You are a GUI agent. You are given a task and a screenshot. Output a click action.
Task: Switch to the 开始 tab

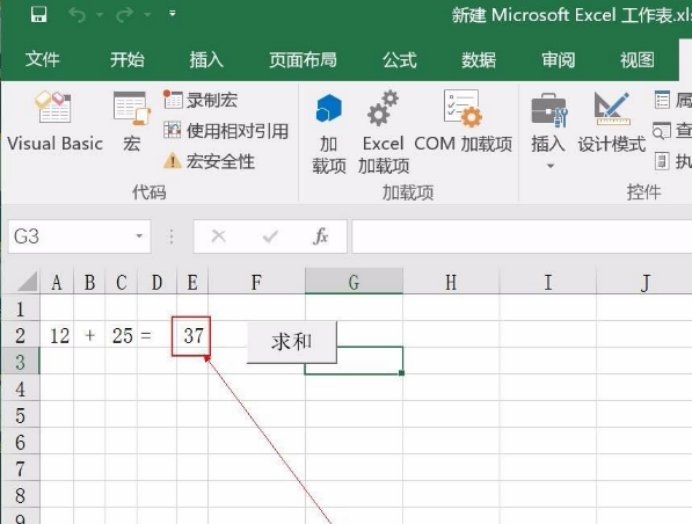(x=127, y=59)
